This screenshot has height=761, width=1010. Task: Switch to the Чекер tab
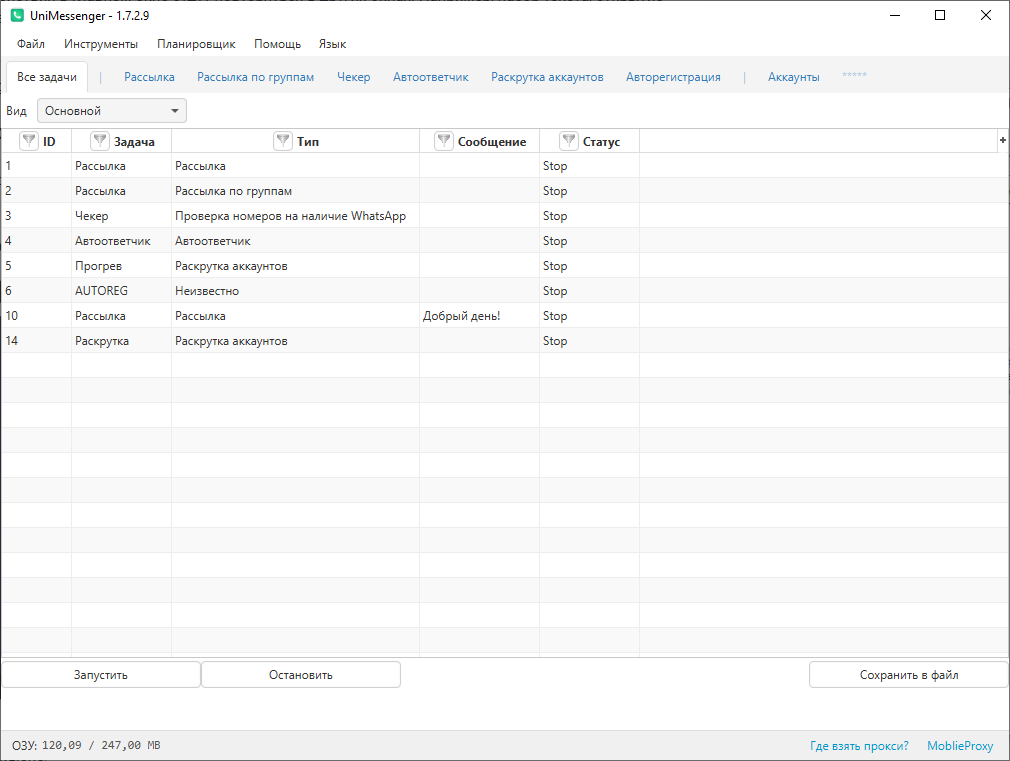pyautogui.click(x=353, y=77)
